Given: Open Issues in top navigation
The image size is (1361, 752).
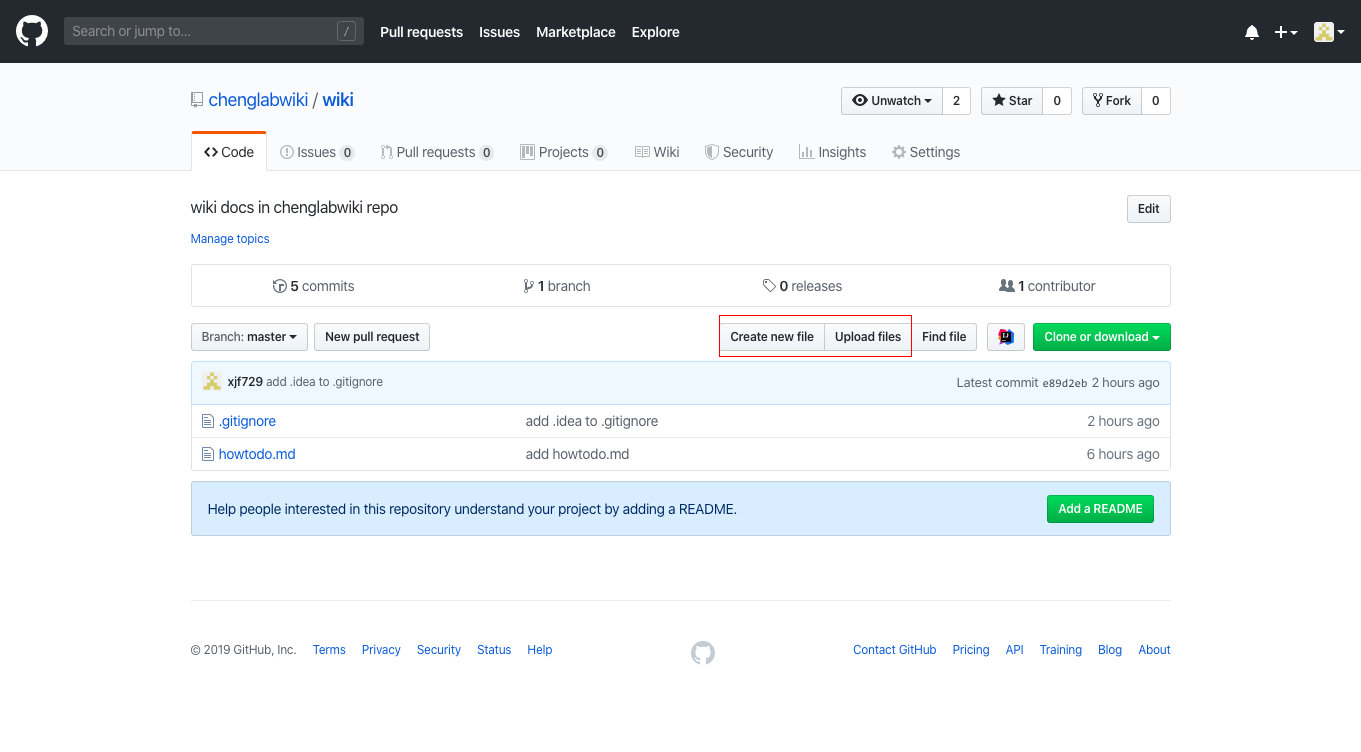Looking at the screenshot, I should click(499, 32).
